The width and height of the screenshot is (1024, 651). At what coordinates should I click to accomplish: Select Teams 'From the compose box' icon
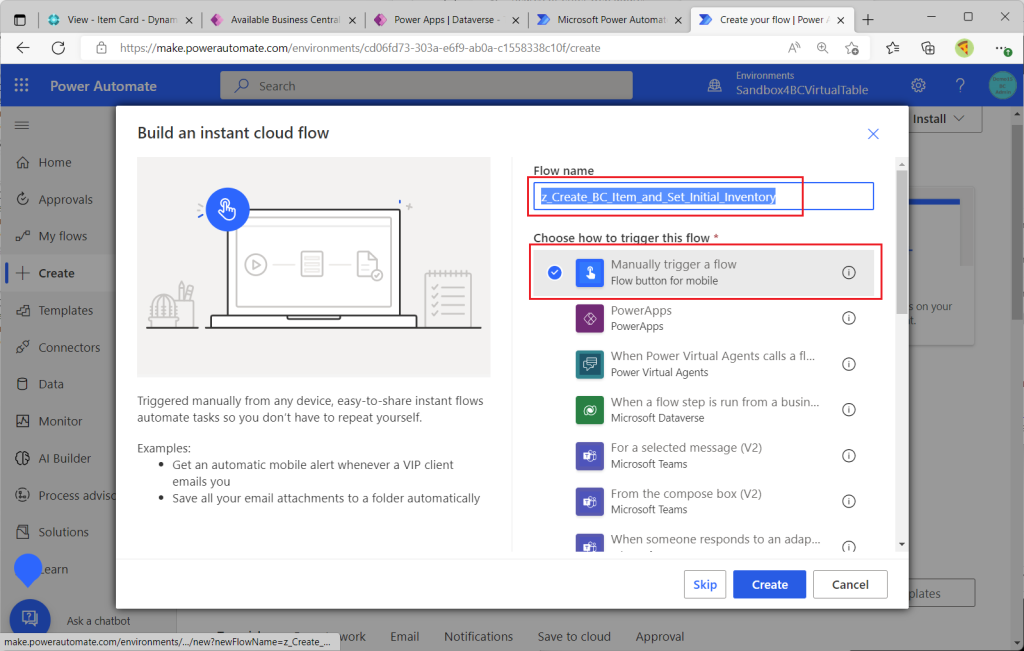pyautogui.click(x=589, y=501)
